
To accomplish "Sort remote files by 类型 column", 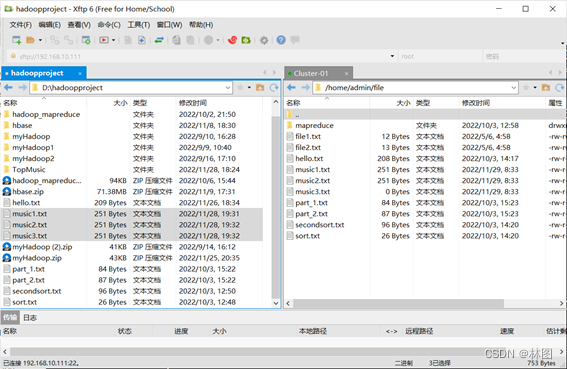I will point(436,103).
